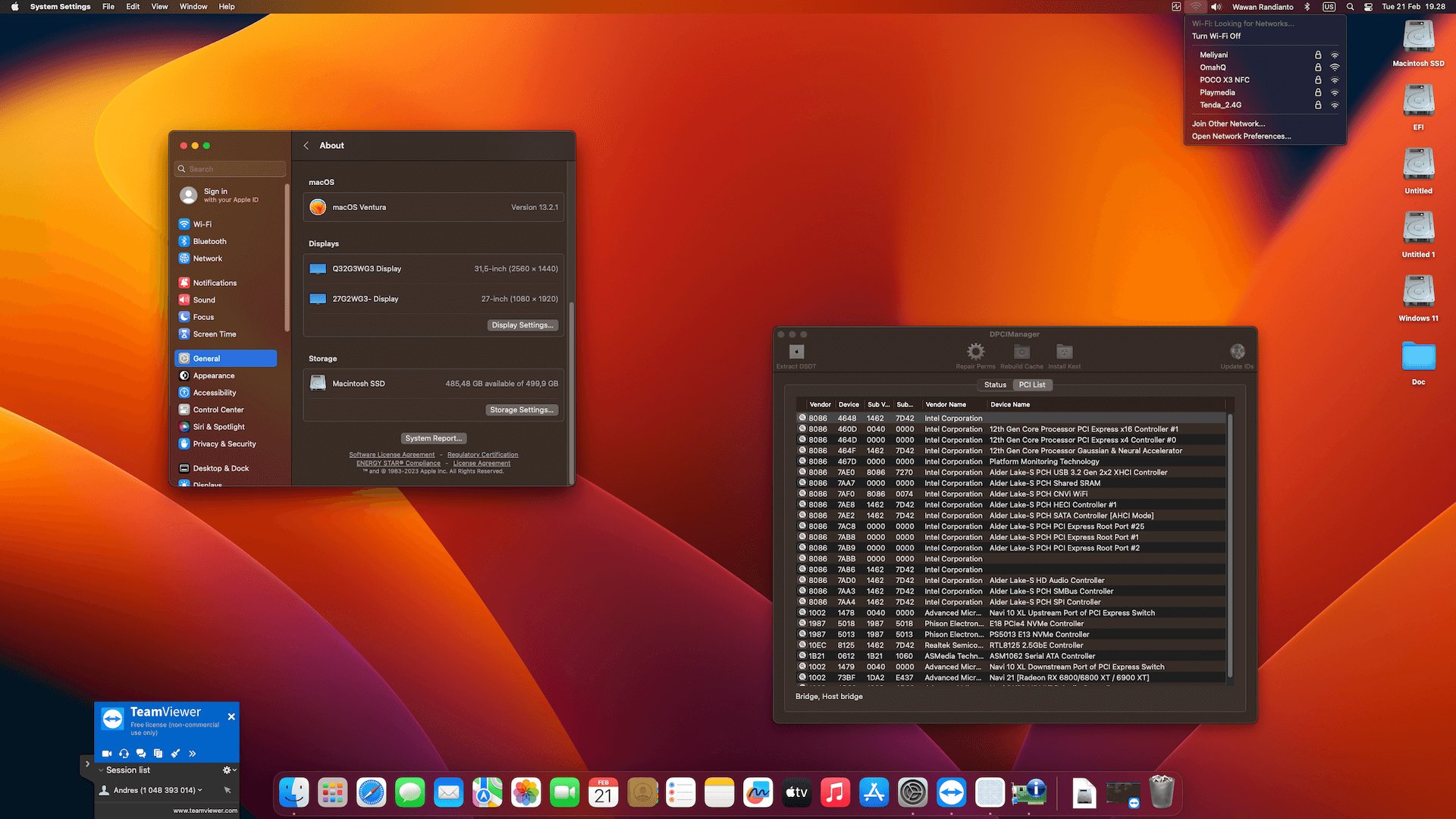1456x819 pixels.
Task: Click TeamViewer headset audio icon
Action: (x=124, y=753)
